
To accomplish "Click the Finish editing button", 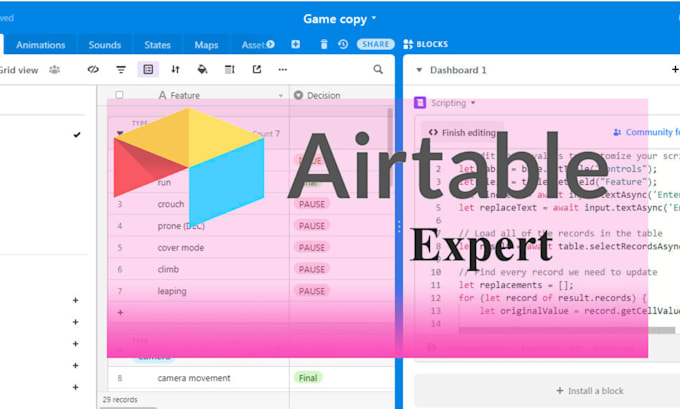I will point(462,132).
